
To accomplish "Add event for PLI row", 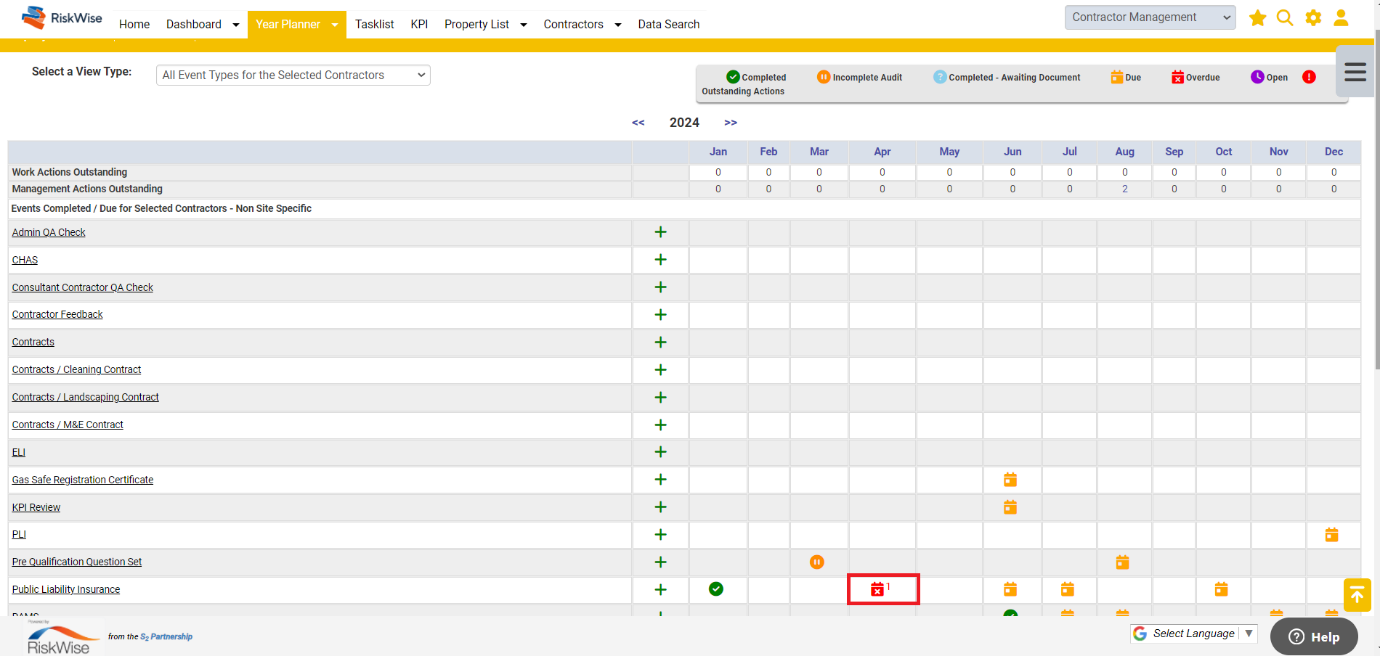I will point(660,535).
